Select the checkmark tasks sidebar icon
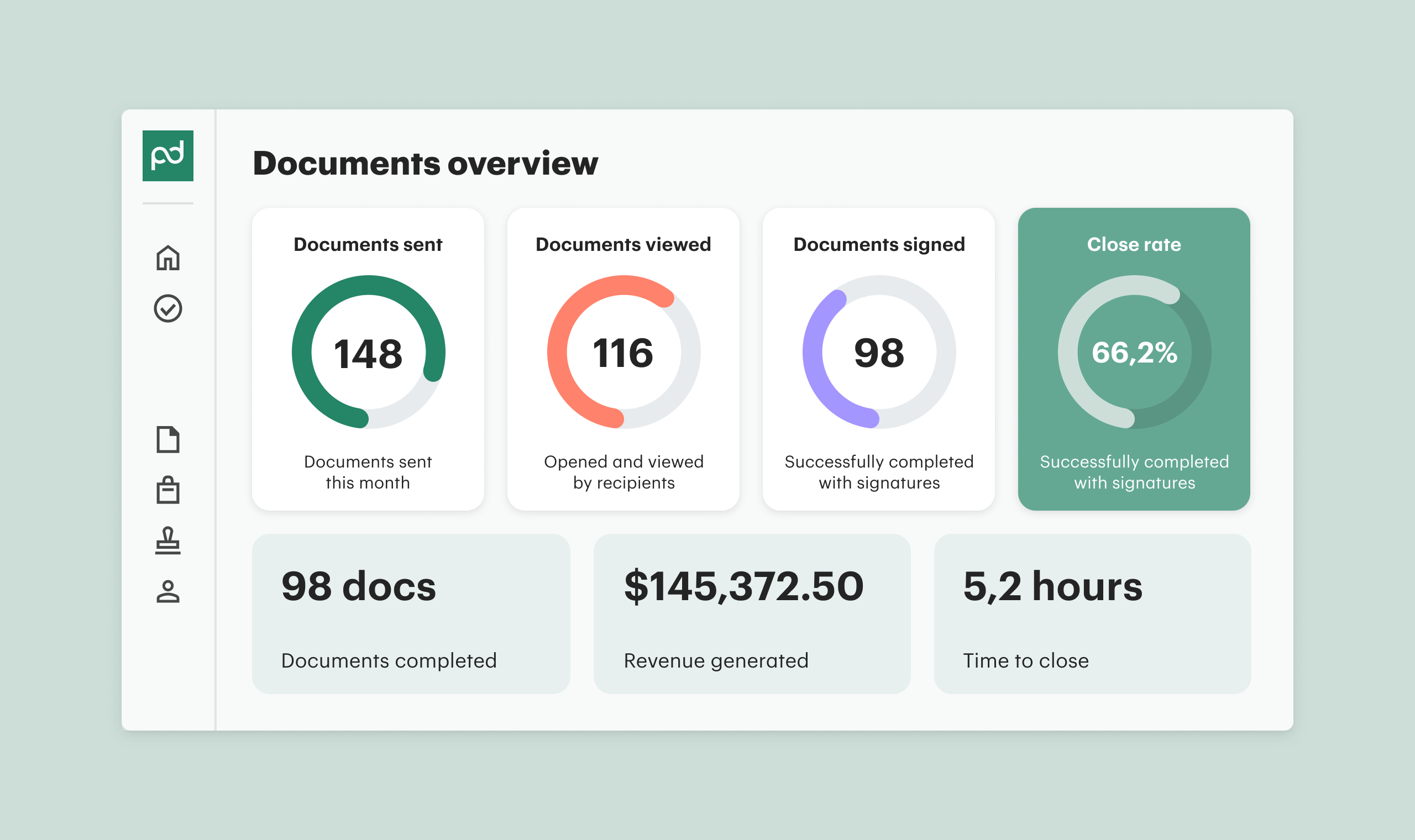The width and height of the screenshot is (1415, 840). [x=167, y=308]
